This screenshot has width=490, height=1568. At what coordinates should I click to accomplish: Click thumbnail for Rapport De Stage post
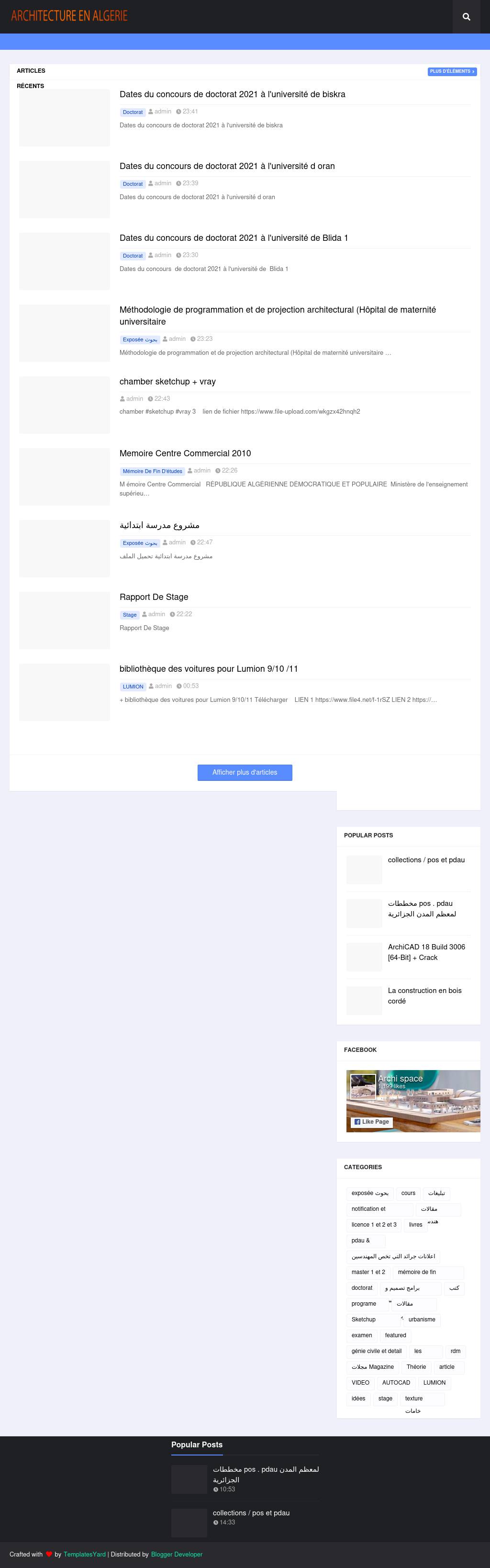(65, 620)
